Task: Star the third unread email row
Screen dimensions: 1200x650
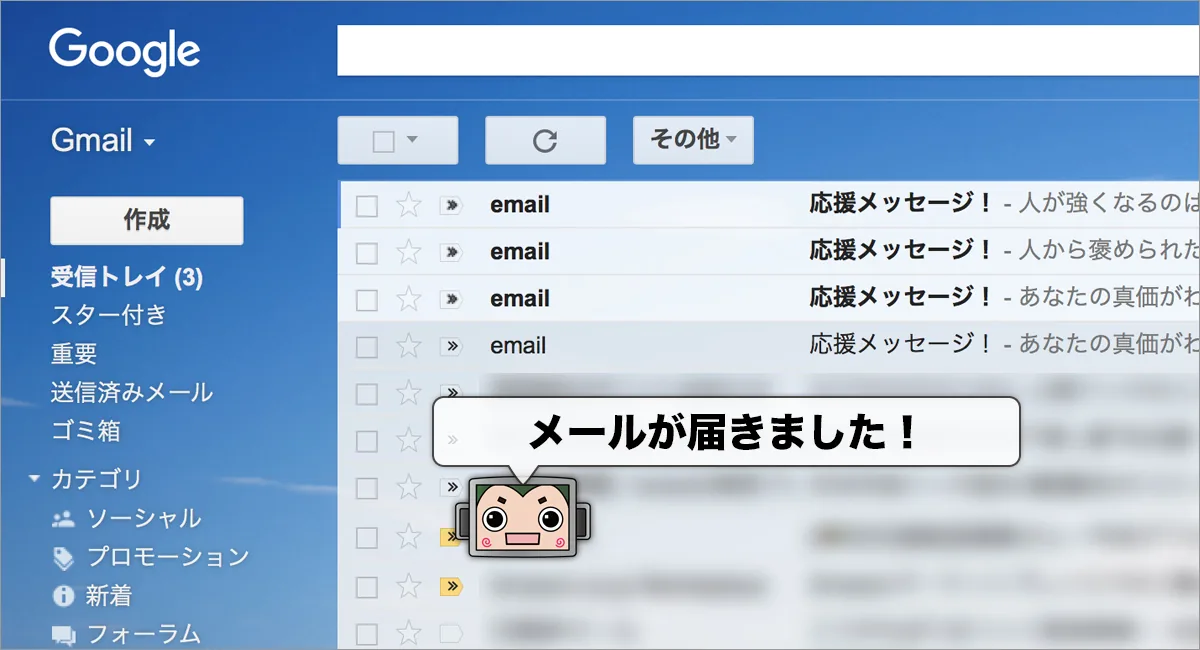Action: coord(408,298)
